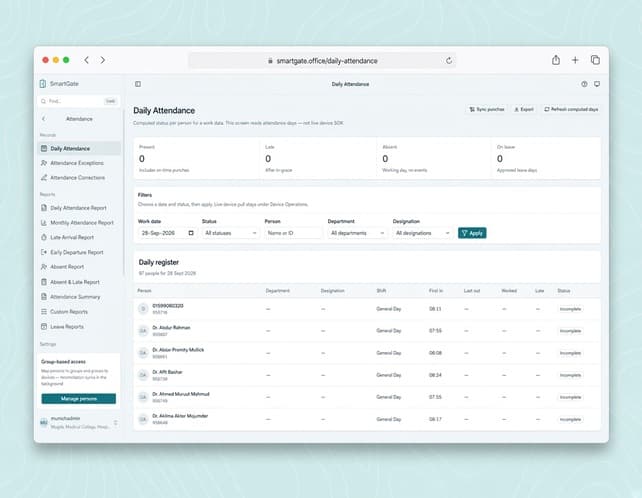
Task: Open Attendance Corrections page
Action: click(80, 177)
